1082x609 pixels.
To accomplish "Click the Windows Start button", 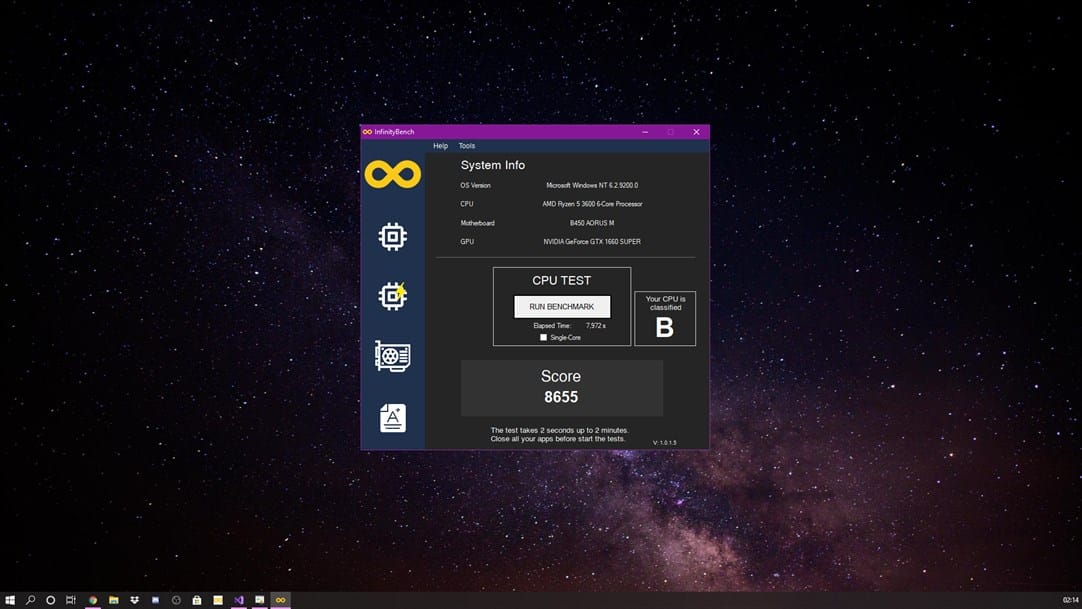I will pos(10,600).
